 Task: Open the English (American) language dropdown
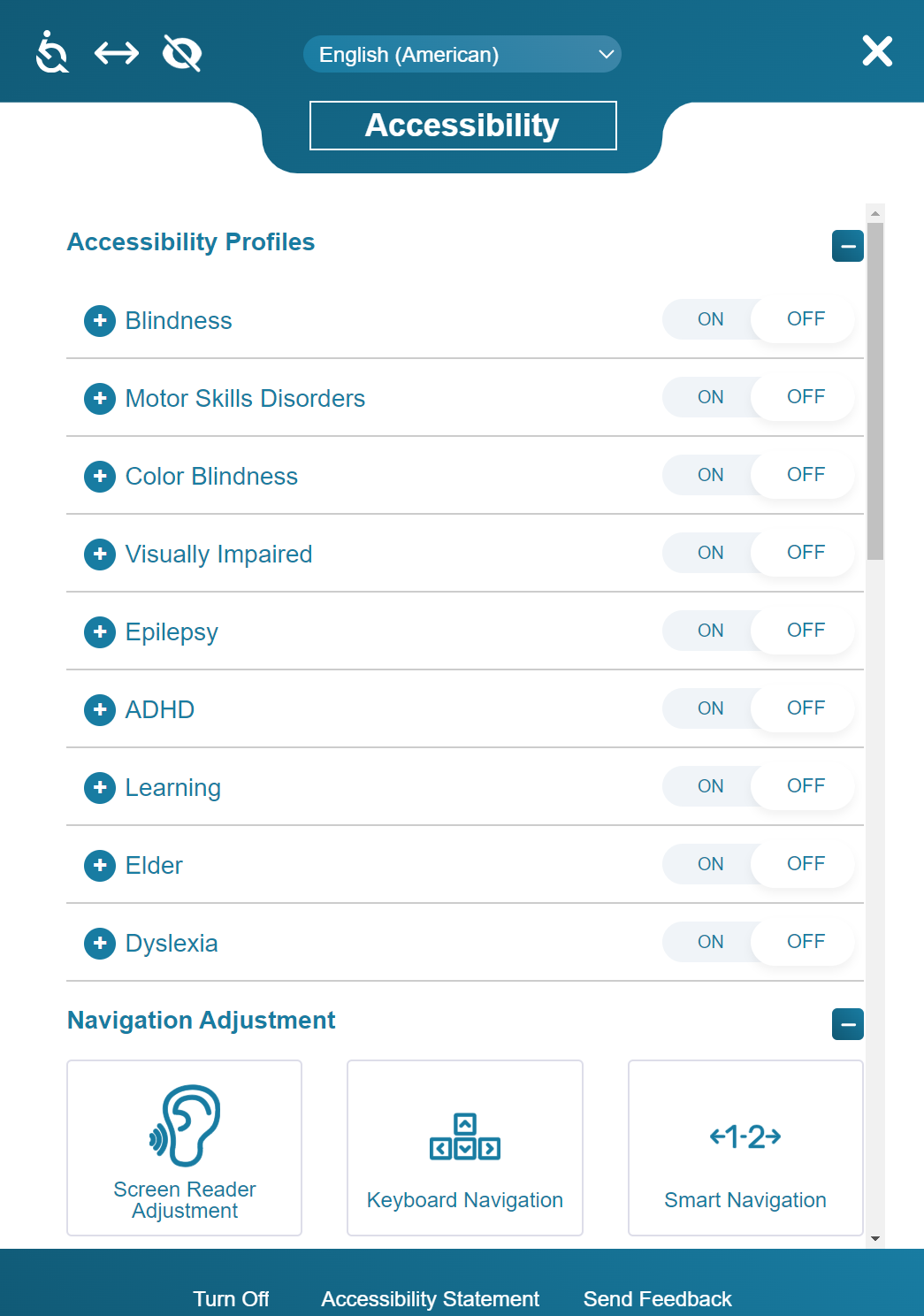[x=462, y=55]
